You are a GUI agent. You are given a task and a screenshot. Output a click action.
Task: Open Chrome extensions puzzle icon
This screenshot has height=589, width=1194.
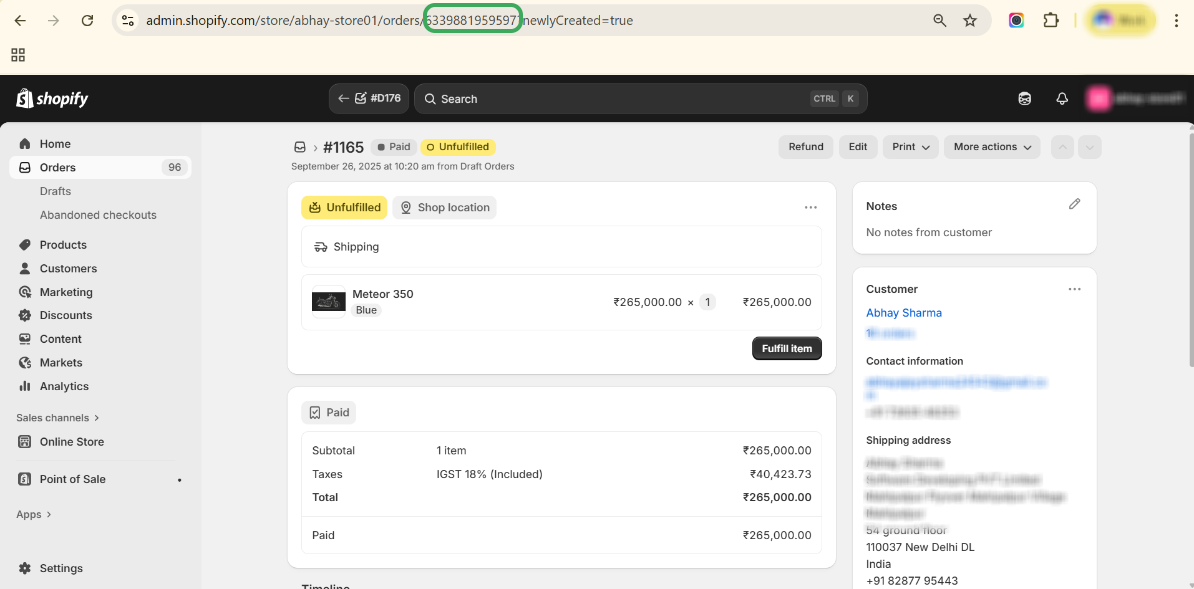tap(1051, 20)
